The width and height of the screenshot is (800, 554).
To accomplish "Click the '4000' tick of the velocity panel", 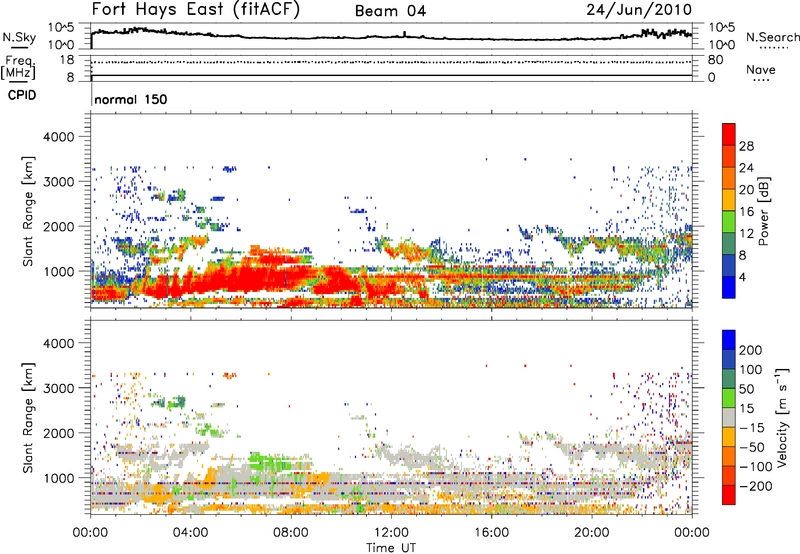I will (58, 343).
